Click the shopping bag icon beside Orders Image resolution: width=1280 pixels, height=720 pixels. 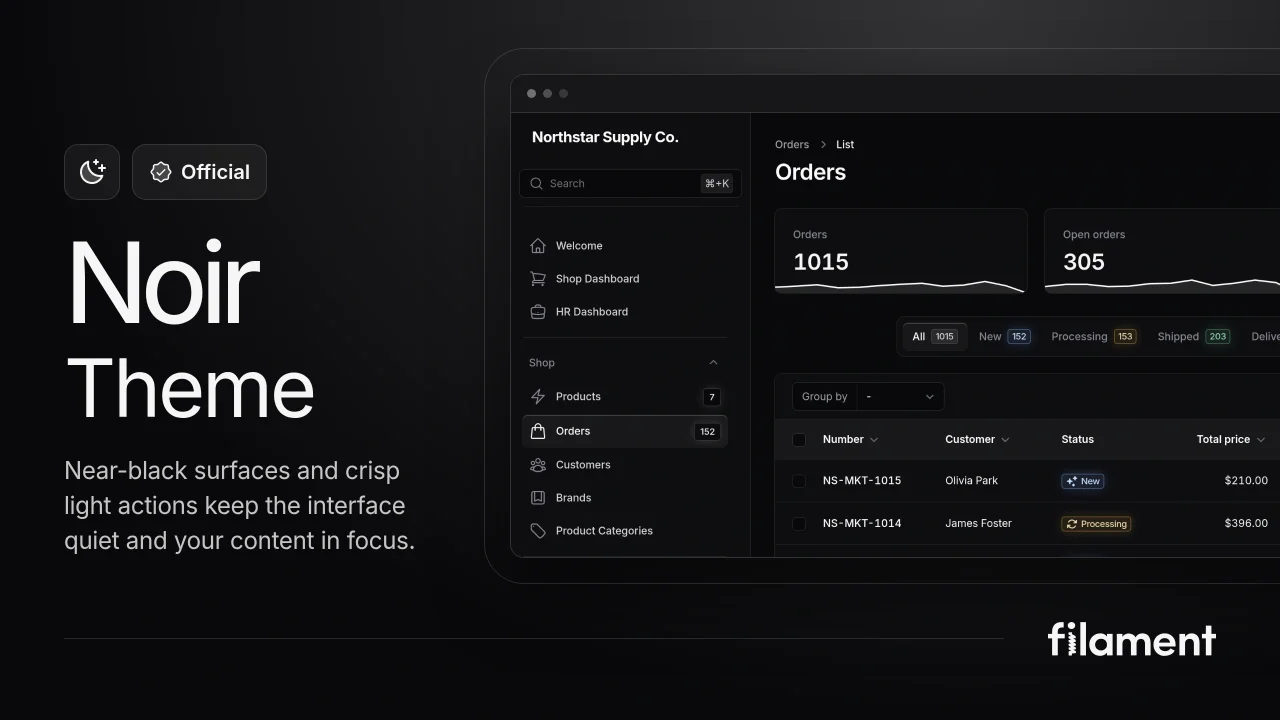538,431
